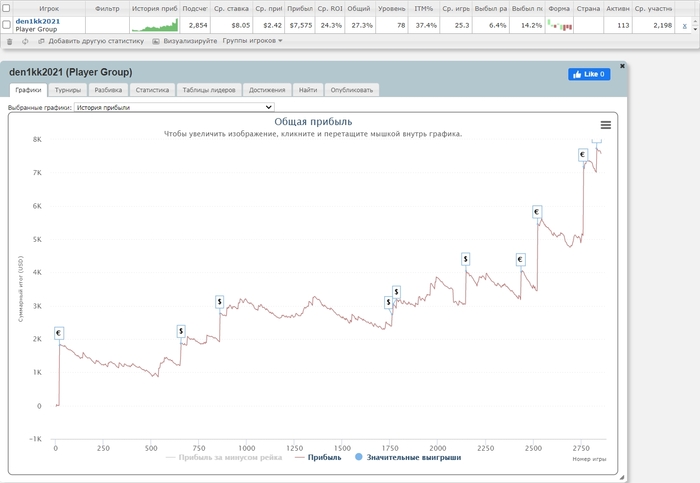The width and height of the screenshot is (700, 483).
Task: Click the refresh arrows icon under the table
Action: coord(25,41)
